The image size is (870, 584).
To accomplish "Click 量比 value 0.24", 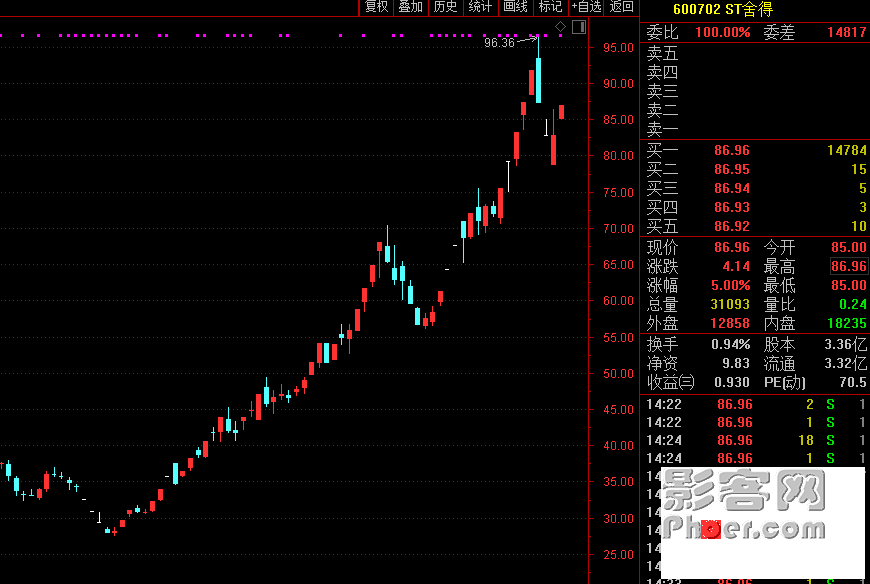I will (853, 304).
